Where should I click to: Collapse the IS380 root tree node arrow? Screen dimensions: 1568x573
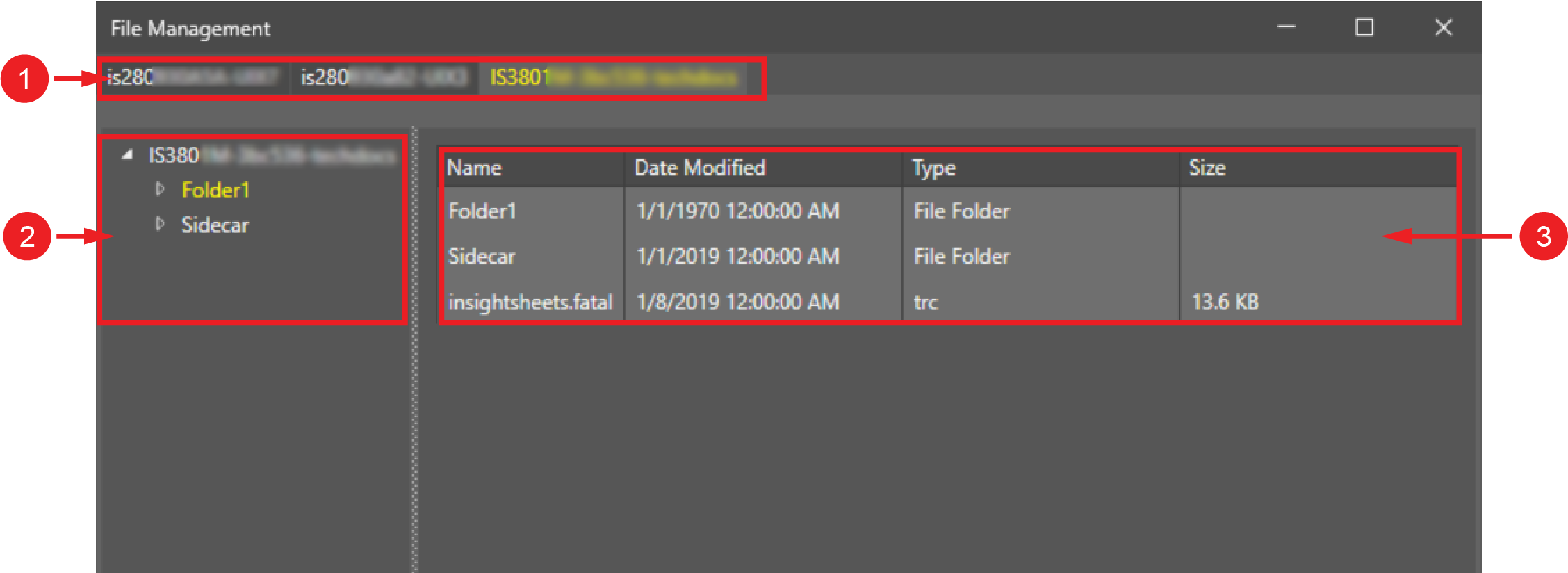tap(127, 155)
